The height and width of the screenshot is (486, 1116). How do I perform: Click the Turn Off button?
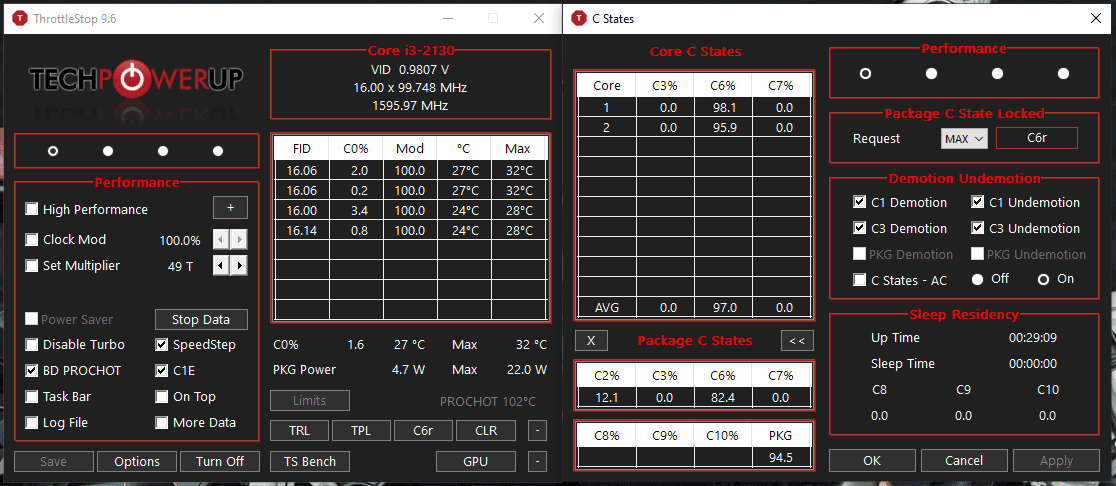[220, 461]
